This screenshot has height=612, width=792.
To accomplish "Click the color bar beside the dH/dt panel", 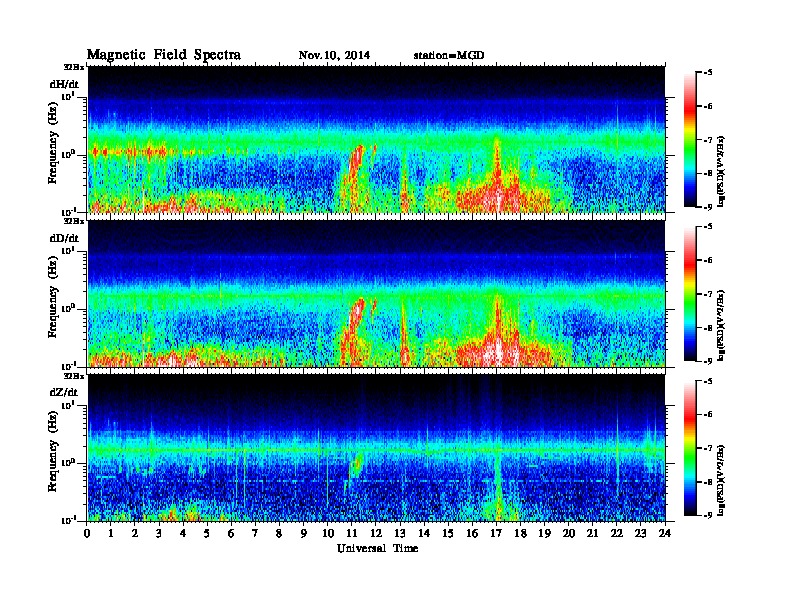I will [690, 140].
